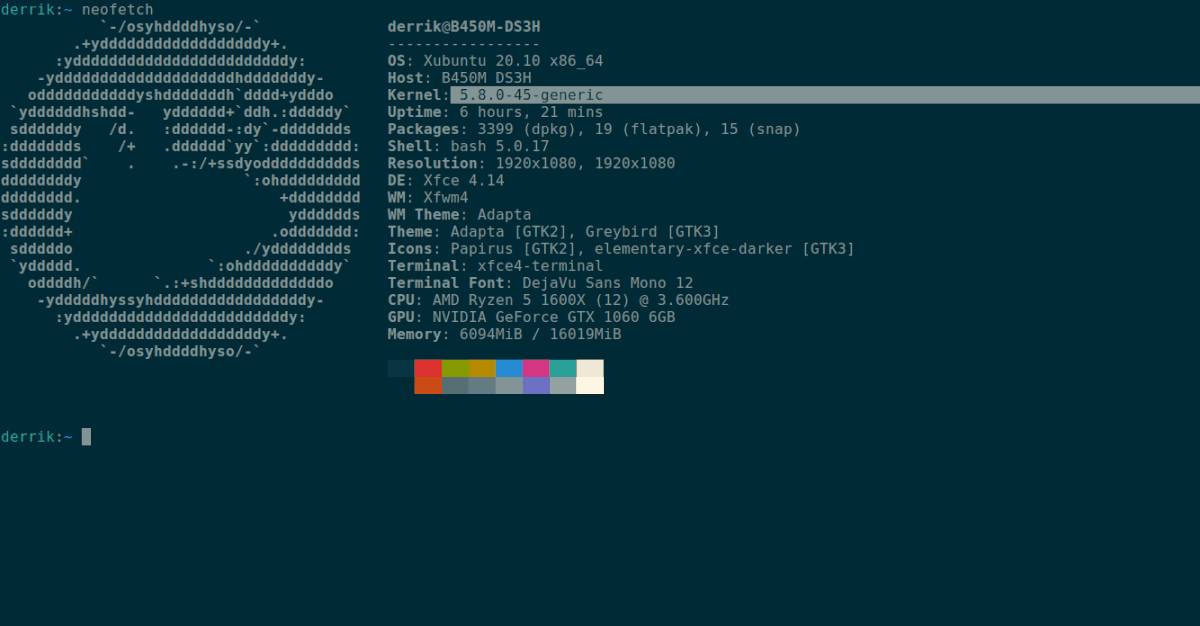Click the cream swatch at the palette's right end

click(590, 368)
